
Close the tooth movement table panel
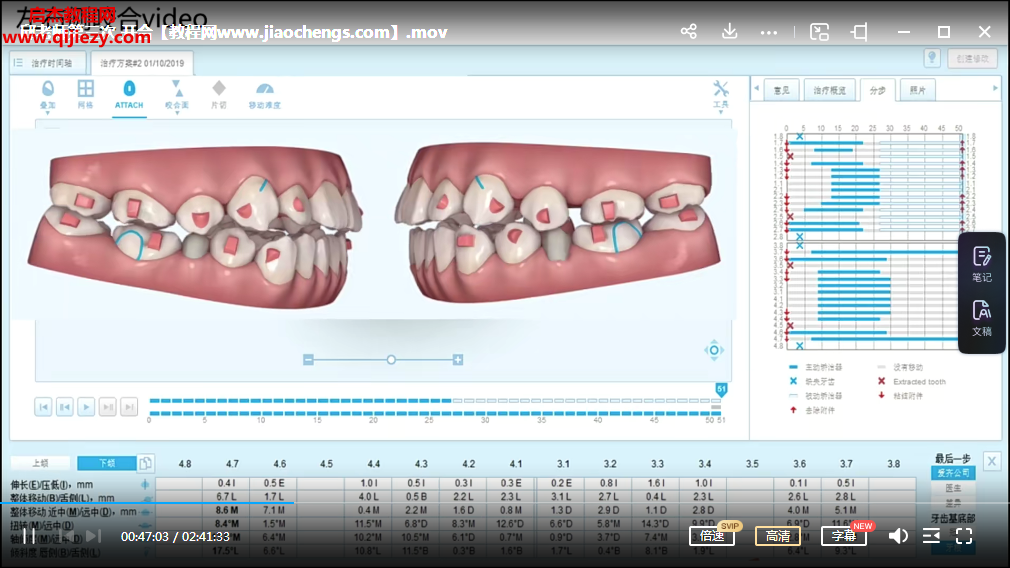pyautogui.click(x=991, y=461)
